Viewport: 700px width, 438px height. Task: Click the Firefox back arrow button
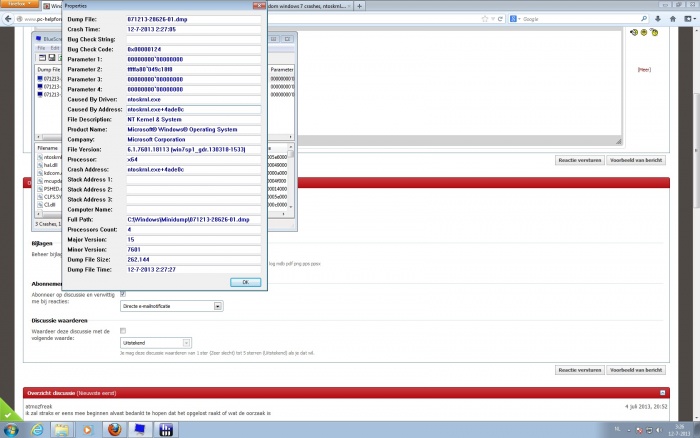(8, 19)
